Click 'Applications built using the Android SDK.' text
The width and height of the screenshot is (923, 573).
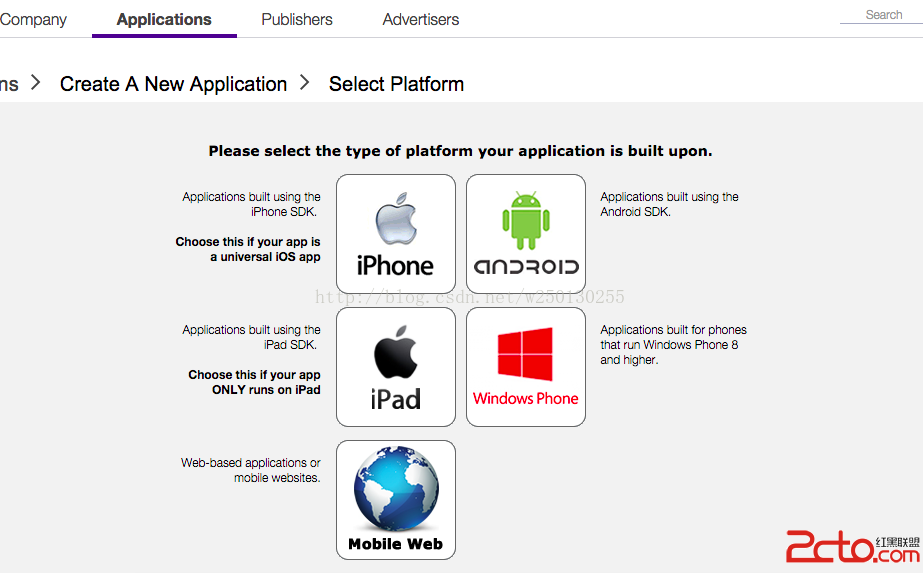669,204
